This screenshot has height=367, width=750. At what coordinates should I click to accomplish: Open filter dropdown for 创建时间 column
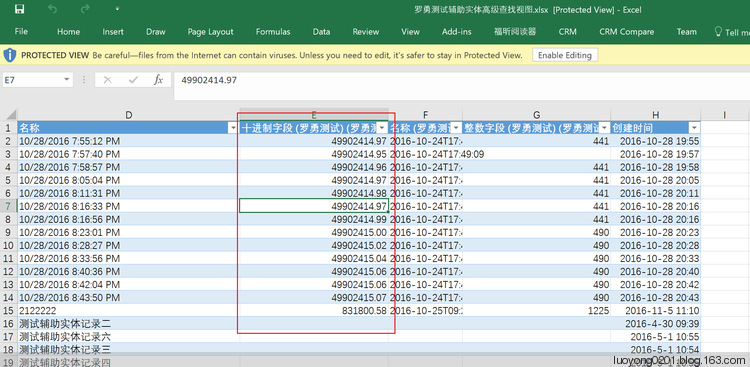694,128
